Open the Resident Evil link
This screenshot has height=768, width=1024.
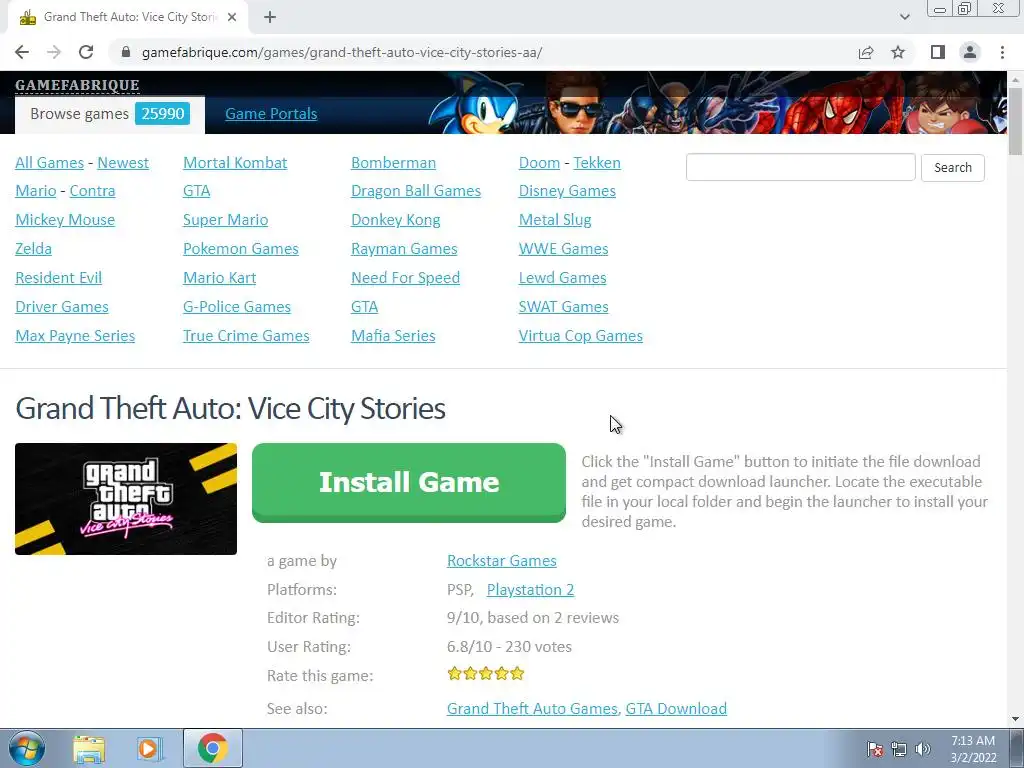point(58,278)
